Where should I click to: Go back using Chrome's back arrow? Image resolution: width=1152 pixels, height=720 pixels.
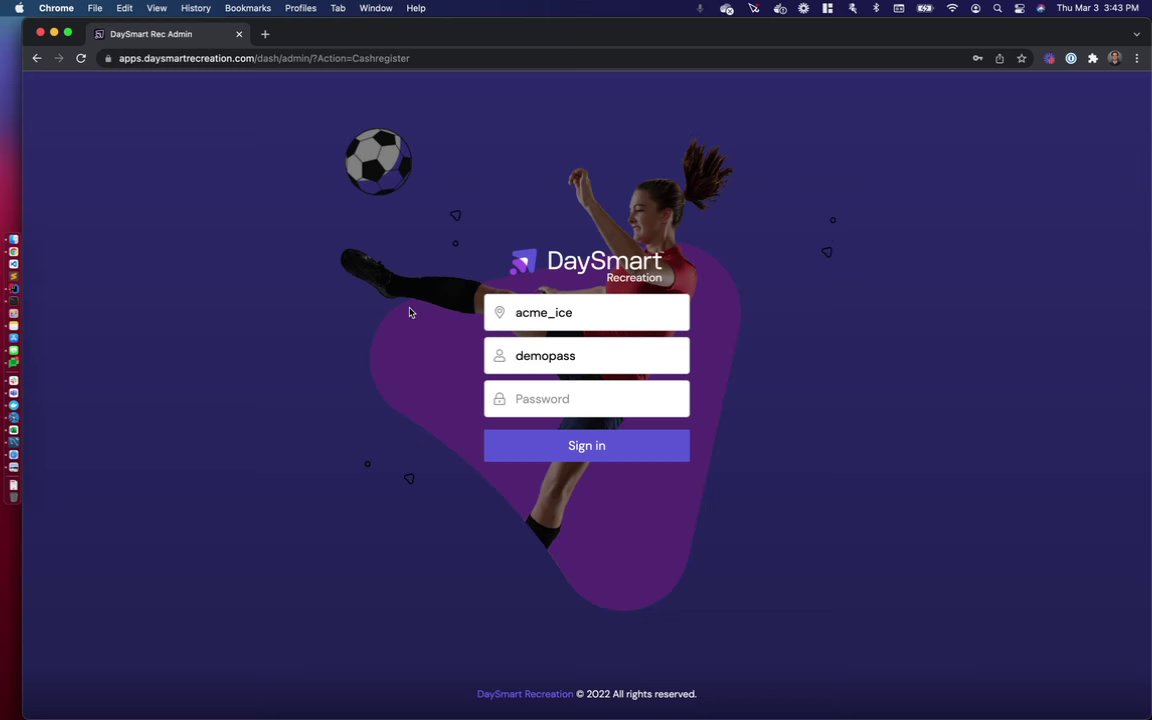click(x=37, y=58)
